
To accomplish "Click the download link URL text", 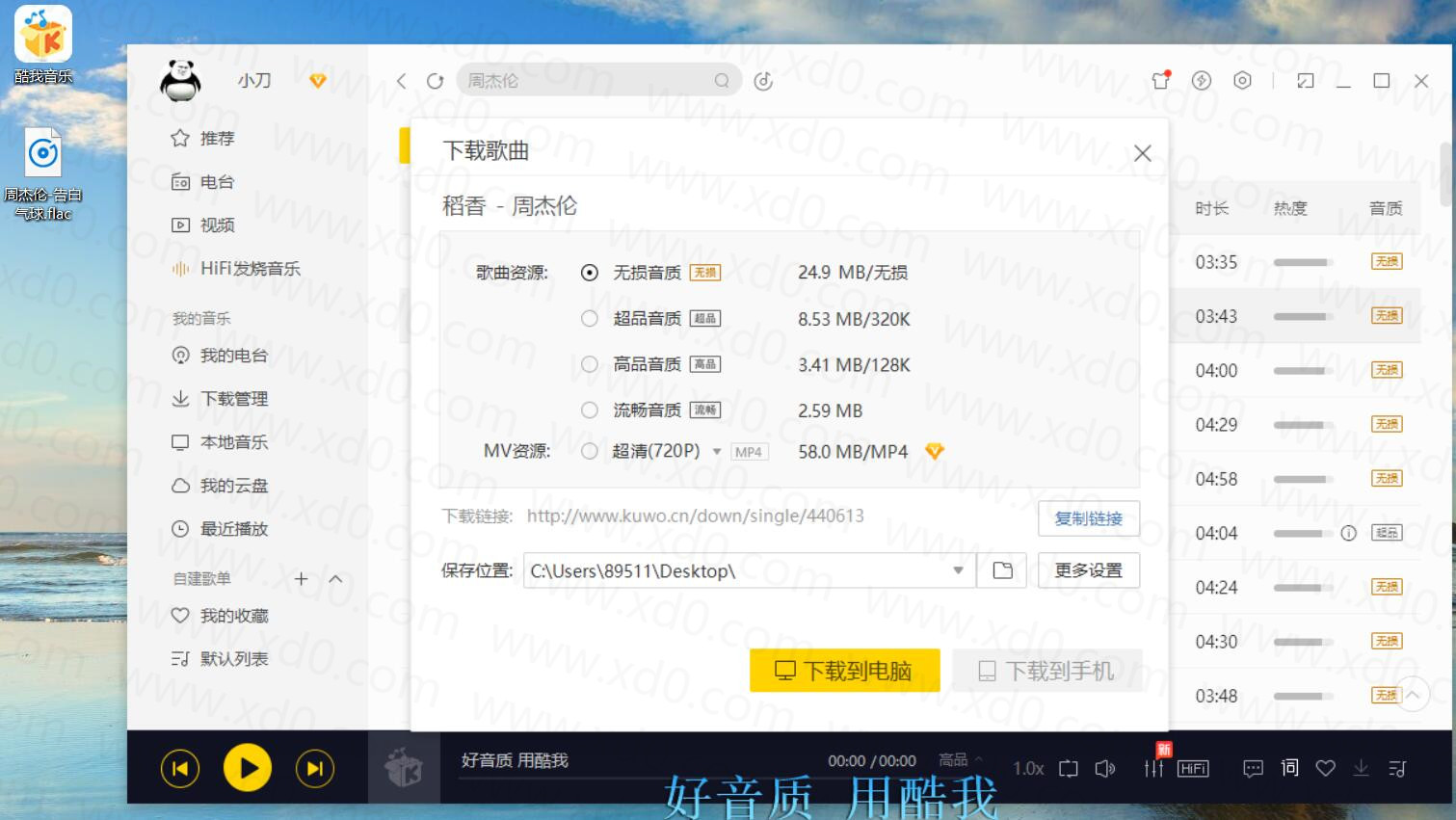I will [x=695, y=516].
